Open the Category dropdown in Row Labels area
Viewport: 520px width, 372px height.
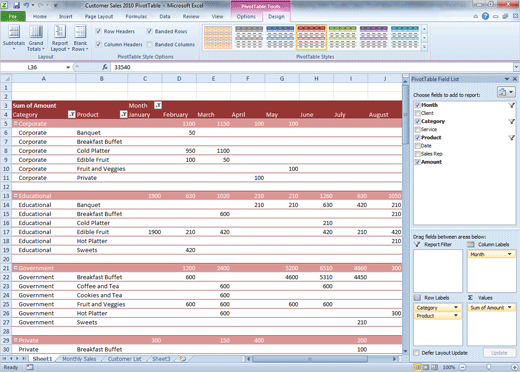(x=456, y=307)
